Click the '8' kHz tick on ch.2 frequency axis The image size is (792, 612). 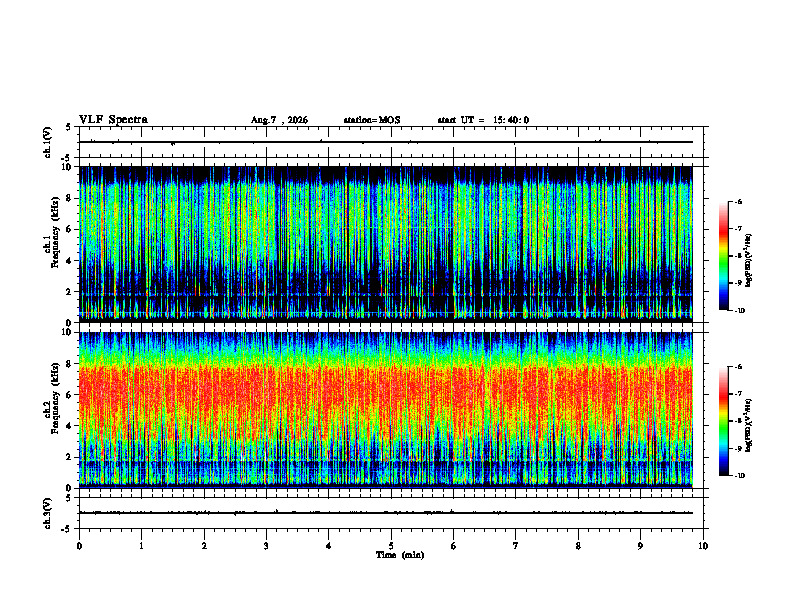70,364
